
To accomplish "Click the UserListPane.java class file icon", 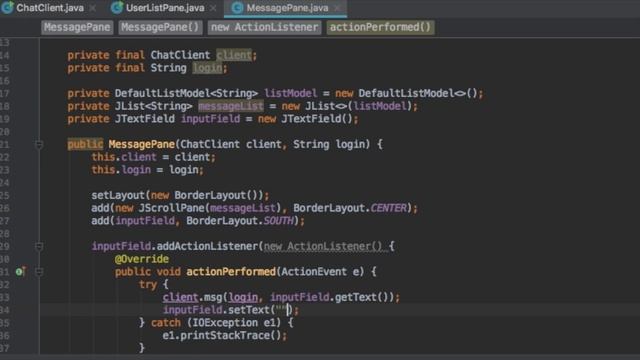I will coord(117,7).
